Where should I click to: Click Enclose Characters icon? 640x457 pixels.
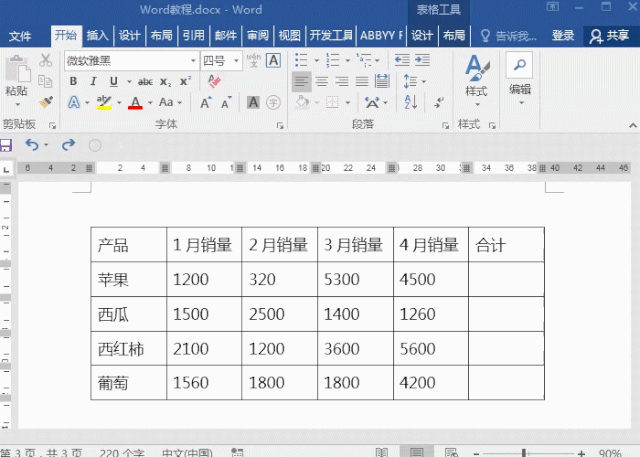click(273, 102)
